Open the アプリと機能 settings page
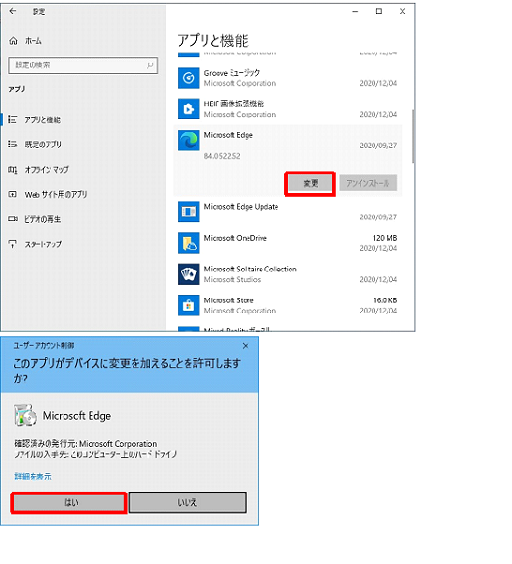 point(42,120)
